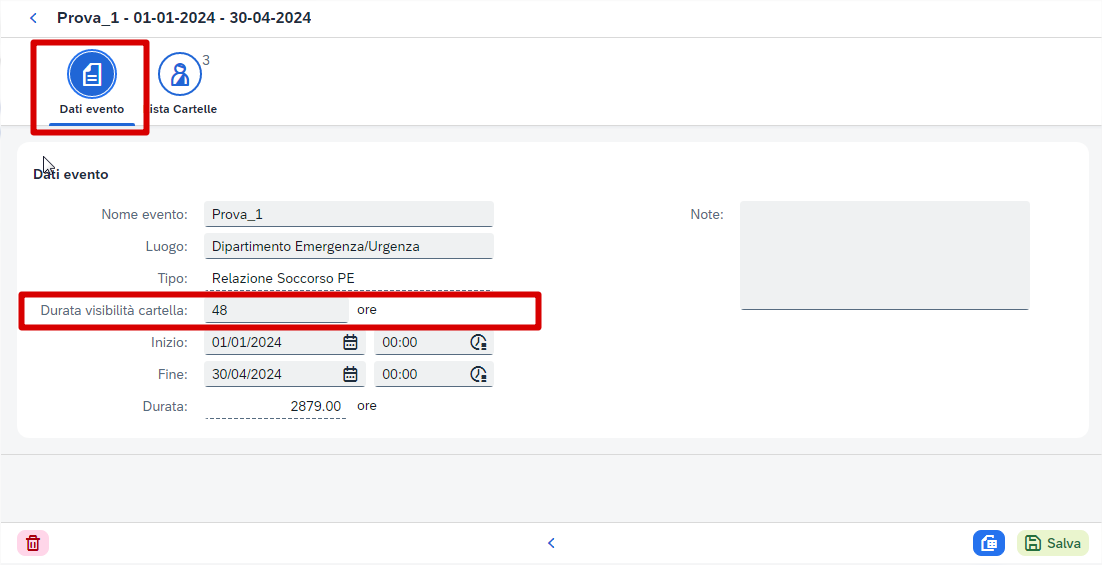Image resolution: width=1102 pixels, height=565 pixels.
Task: Focus the Note text area
Action: (x=885, y=255)
